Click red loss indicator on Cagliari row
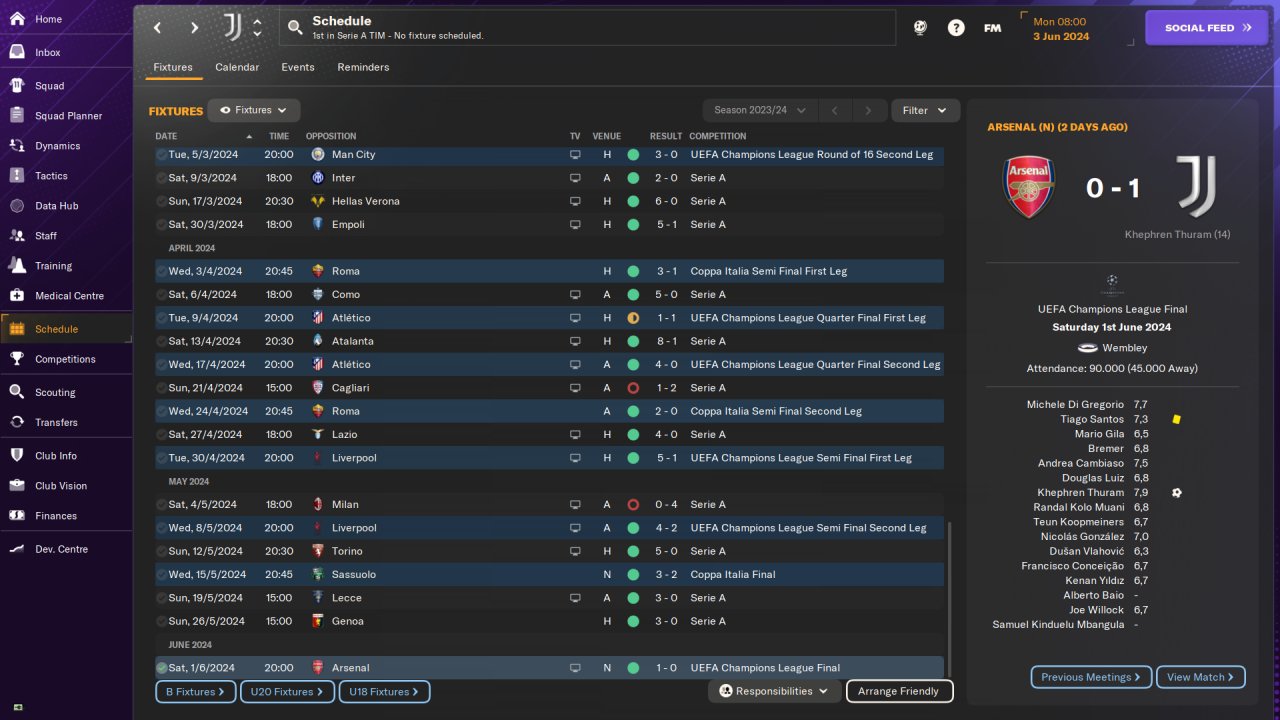The height and width of the screenshot is (720, 1280). [633, 388]
